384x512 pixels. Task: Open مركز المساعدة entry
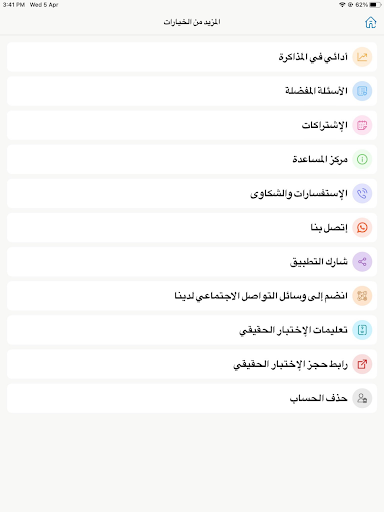(192, 159)
